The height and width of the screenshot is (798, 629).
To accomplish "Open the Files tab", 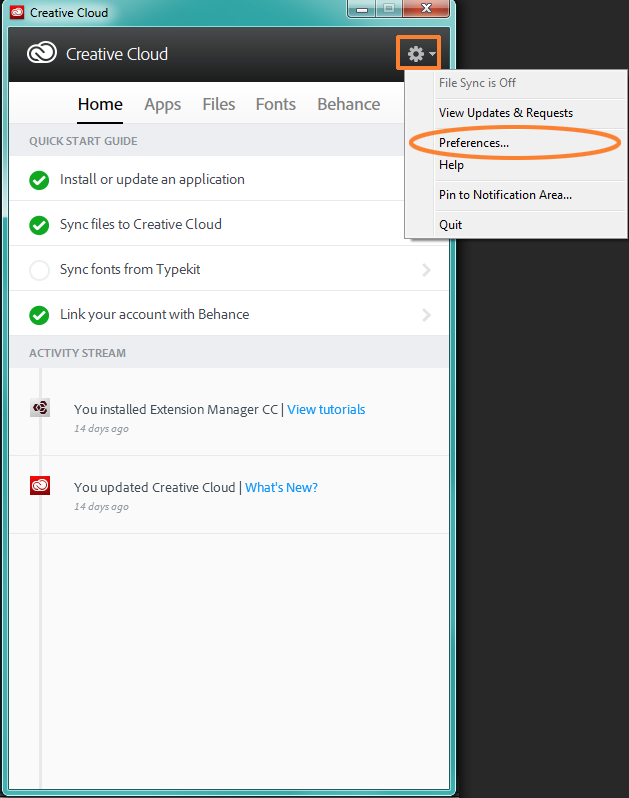I will 219,104.
